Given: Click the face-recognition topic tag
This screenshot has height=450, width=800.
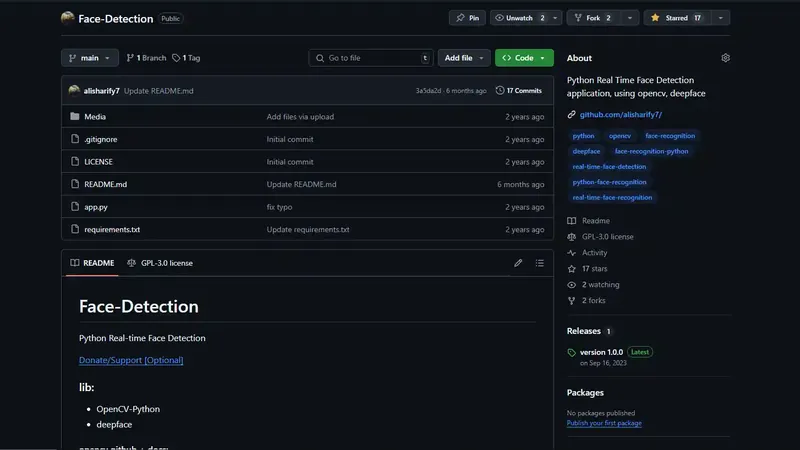Looking at the screenshot, I should [670, 136].
